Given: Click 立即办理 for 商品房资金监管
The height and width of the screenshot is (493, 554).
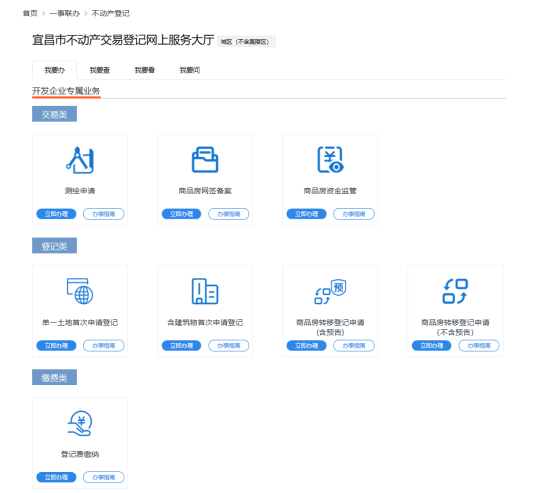Looking at the screenshot, I should 306,214.
